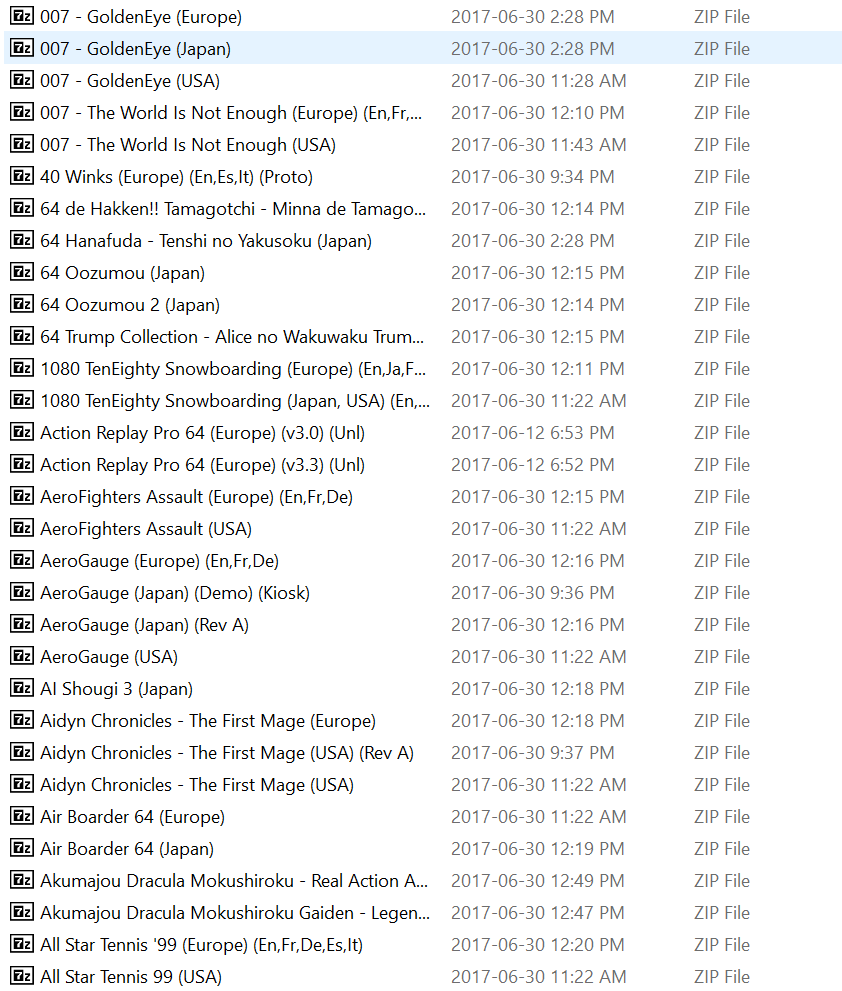This screenshot has height=991, width=842.
Task: Click the icon for Akumajou Dracula Mokushiroku Gaiden
Action: (22, 913)
